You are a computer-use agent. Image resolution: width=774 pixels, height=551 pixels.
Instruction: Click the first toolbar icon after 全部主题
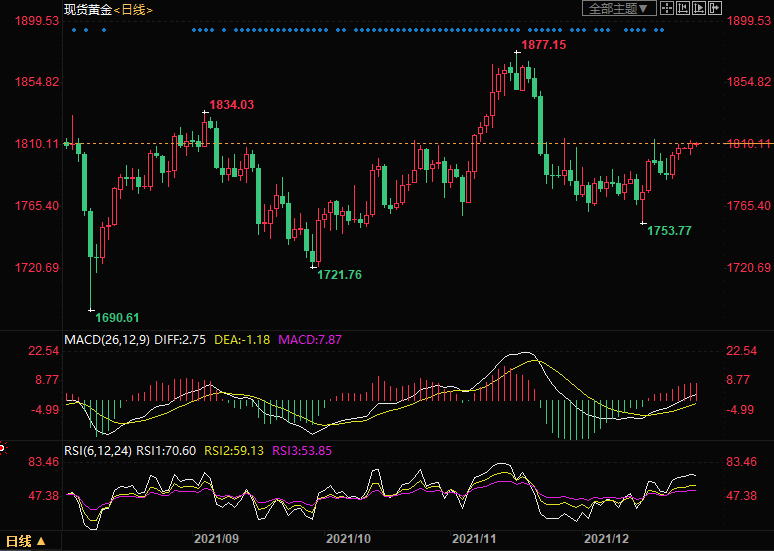coord(669,9)
